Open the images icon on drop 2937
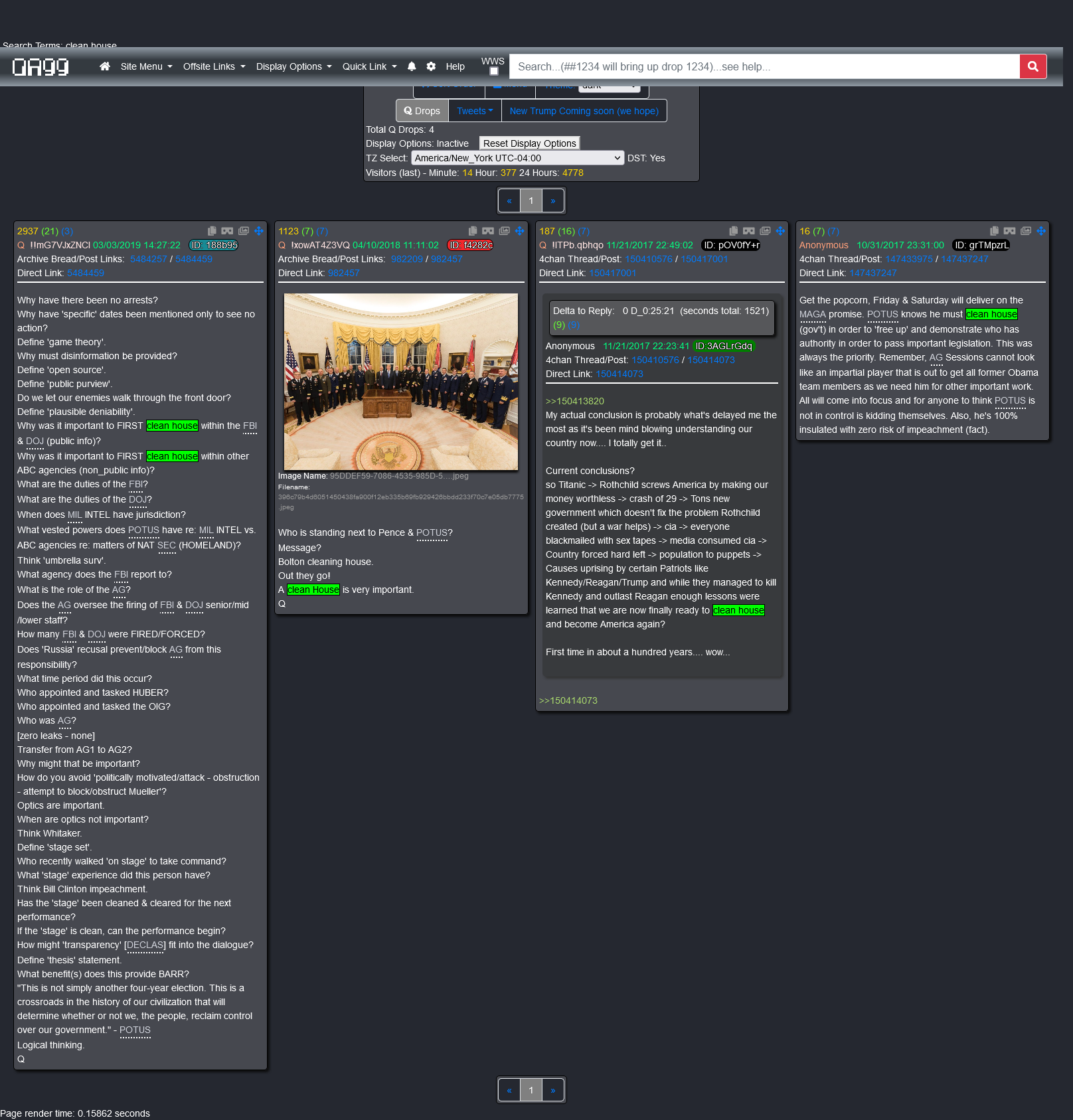Image resolution: width=1073 pixels, height=1120 pixels. click(x=244, y=231)
